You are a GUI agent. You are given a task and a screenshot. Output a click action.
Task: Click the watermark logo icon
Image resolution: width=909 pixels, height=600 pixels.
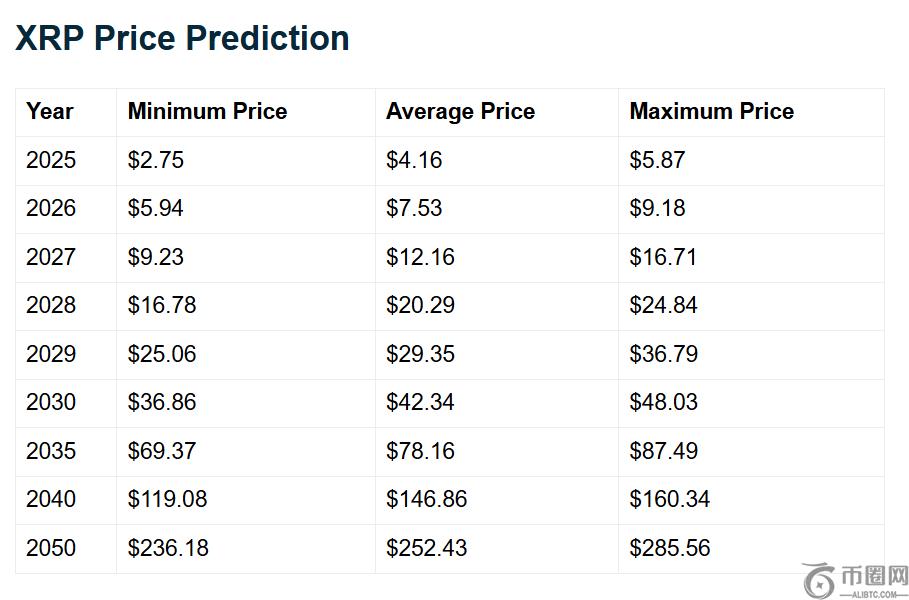tap(819, 578)
